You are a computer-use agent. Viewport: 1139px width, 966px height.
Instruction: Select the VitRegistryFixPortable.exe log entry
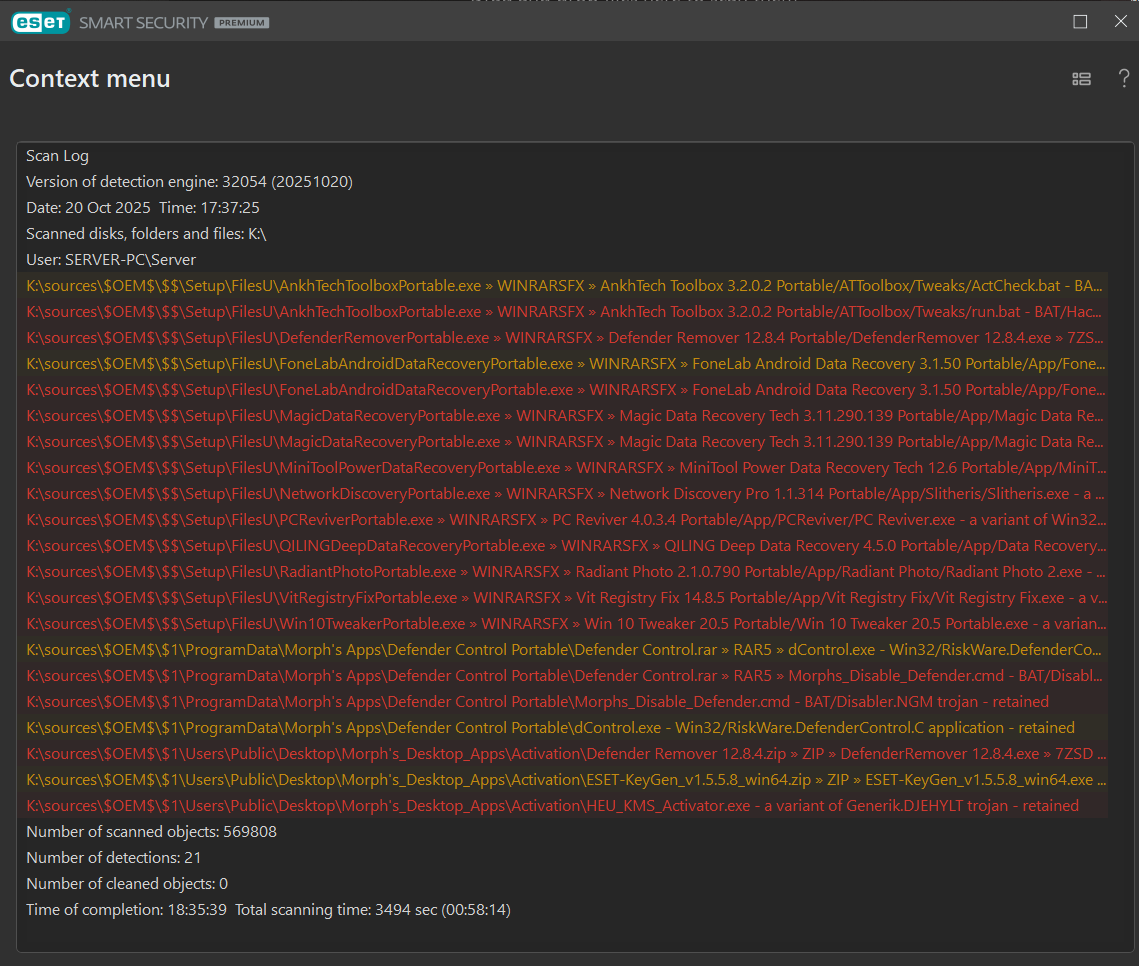click(566, 598)
